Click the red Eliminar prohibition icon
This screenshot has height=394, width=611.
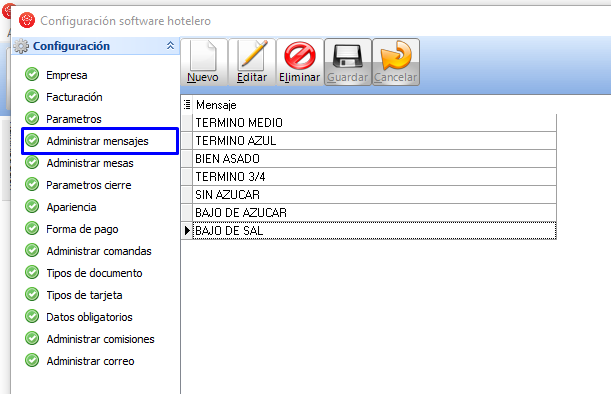tap(300, 56)
